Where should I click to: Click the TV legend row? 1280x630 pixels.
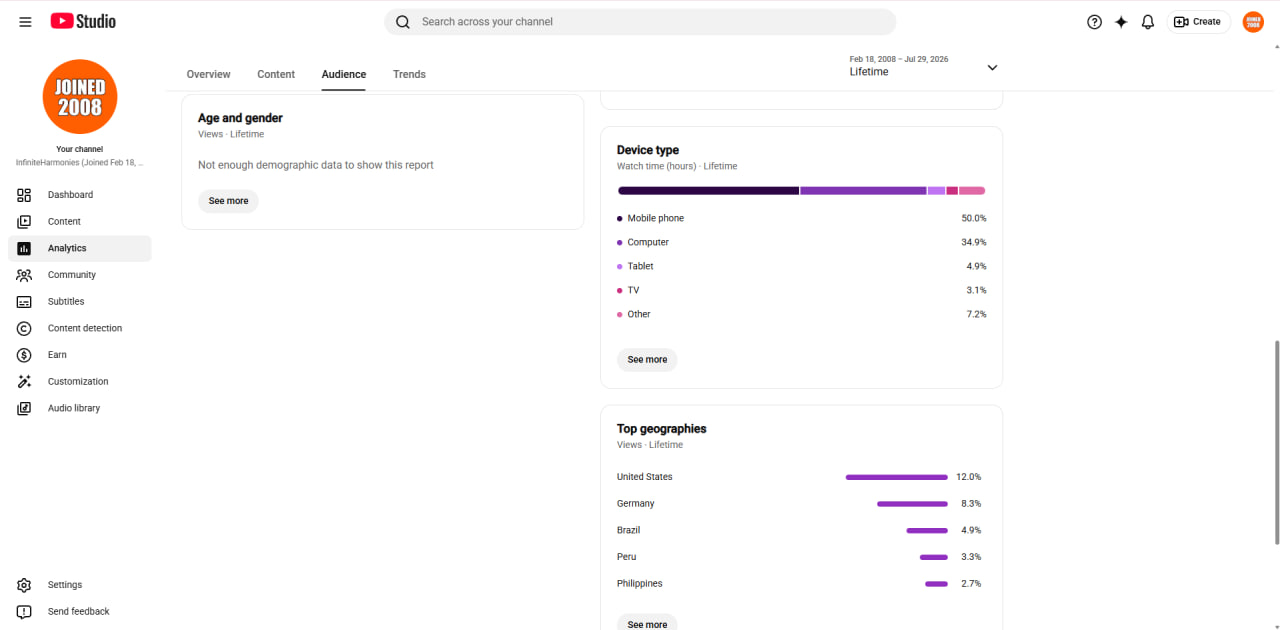pos(801,290)
